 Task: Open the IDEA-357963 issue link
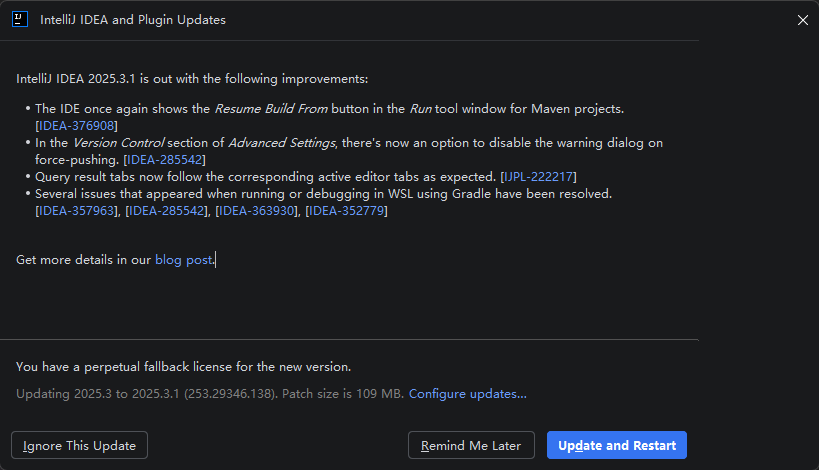point(77,210)
